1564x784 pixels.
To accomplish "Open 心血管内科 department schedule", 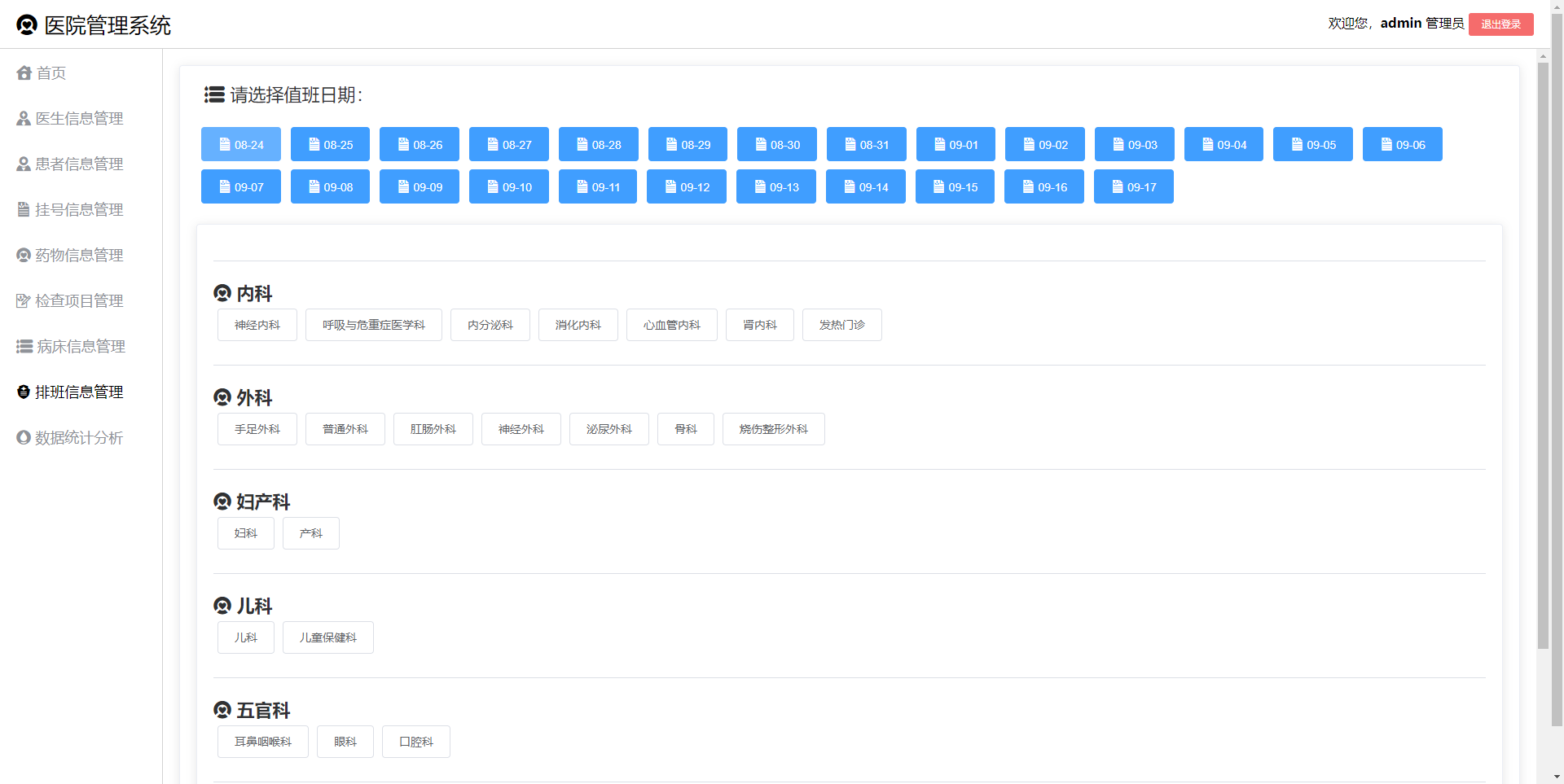I will (x=672, y=325).
